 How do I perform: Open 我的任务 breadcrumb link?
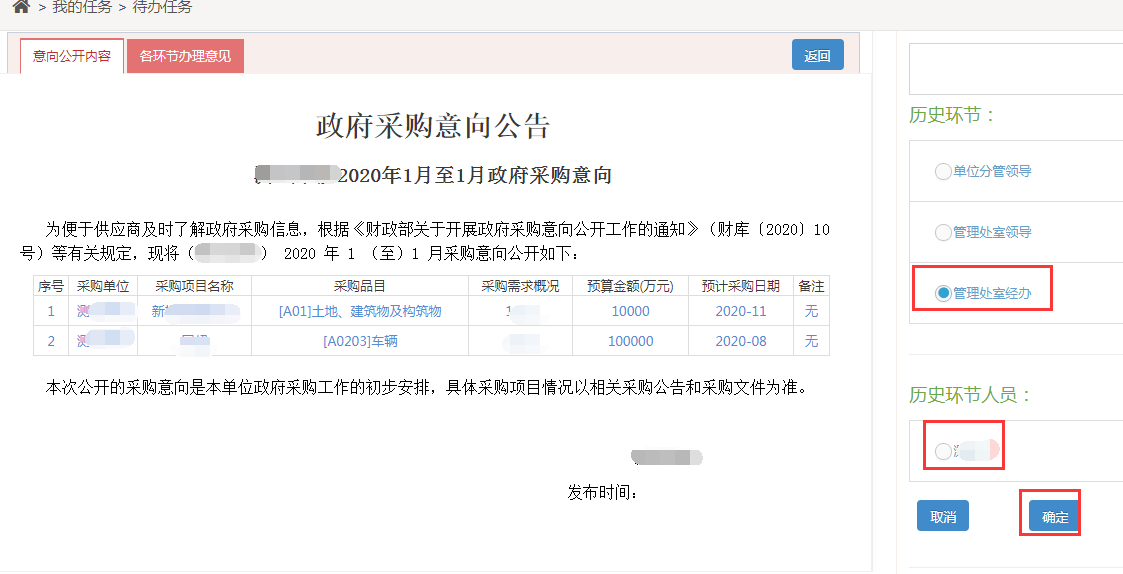pos(80,8)
